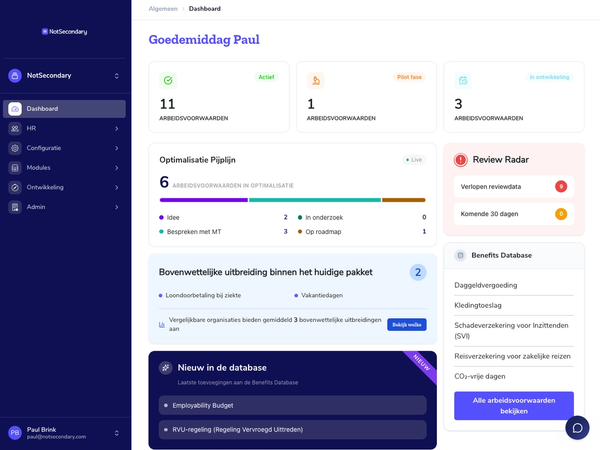600x450 pixels.
Task: Go to Algemeen in the breadcrumb
Action: 163,8
